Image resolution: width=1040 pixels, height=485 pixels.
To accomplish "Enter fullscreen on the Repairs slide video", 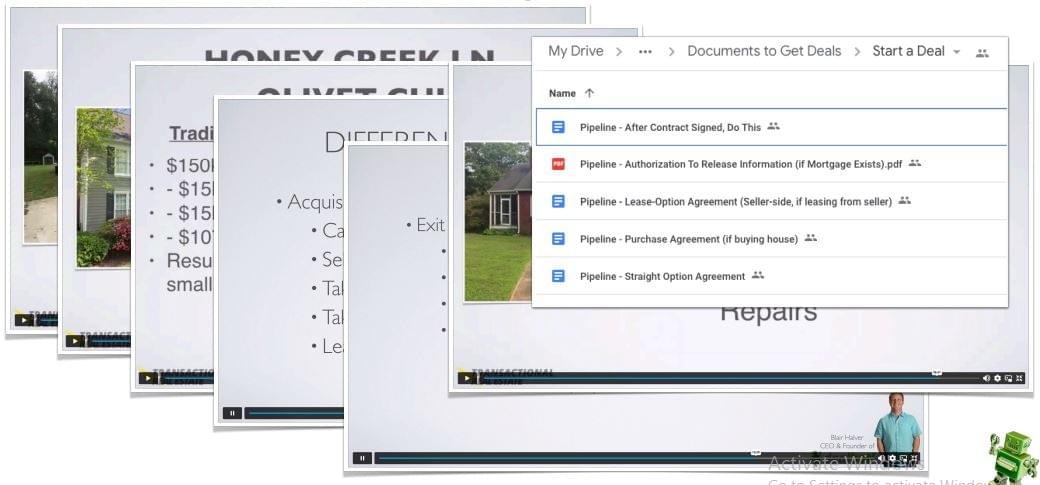I will [x=1019, y=378].
